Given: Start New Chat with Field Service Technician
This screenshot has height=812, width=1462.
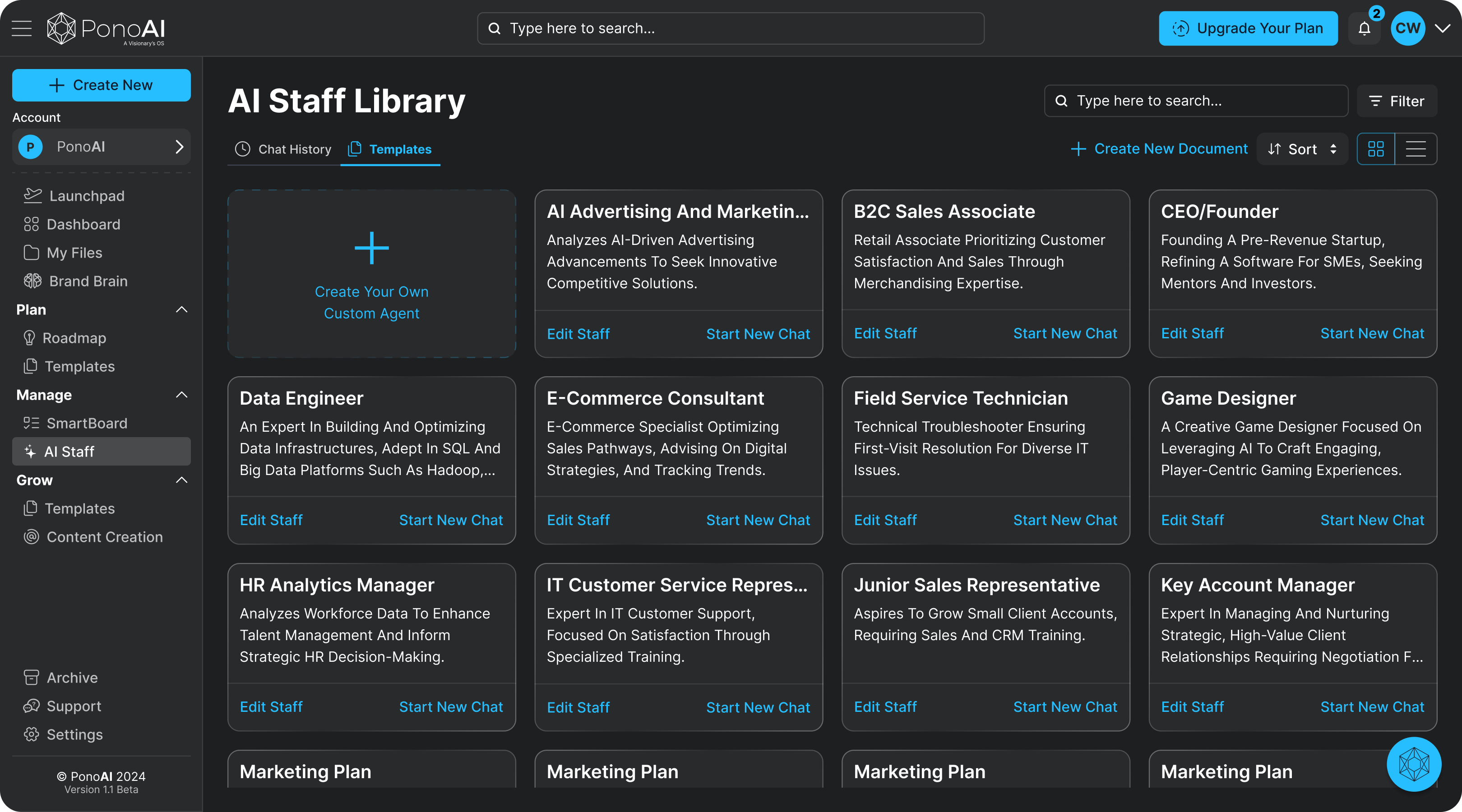Looking at the screenshot, I should (x=1065, y=520).
